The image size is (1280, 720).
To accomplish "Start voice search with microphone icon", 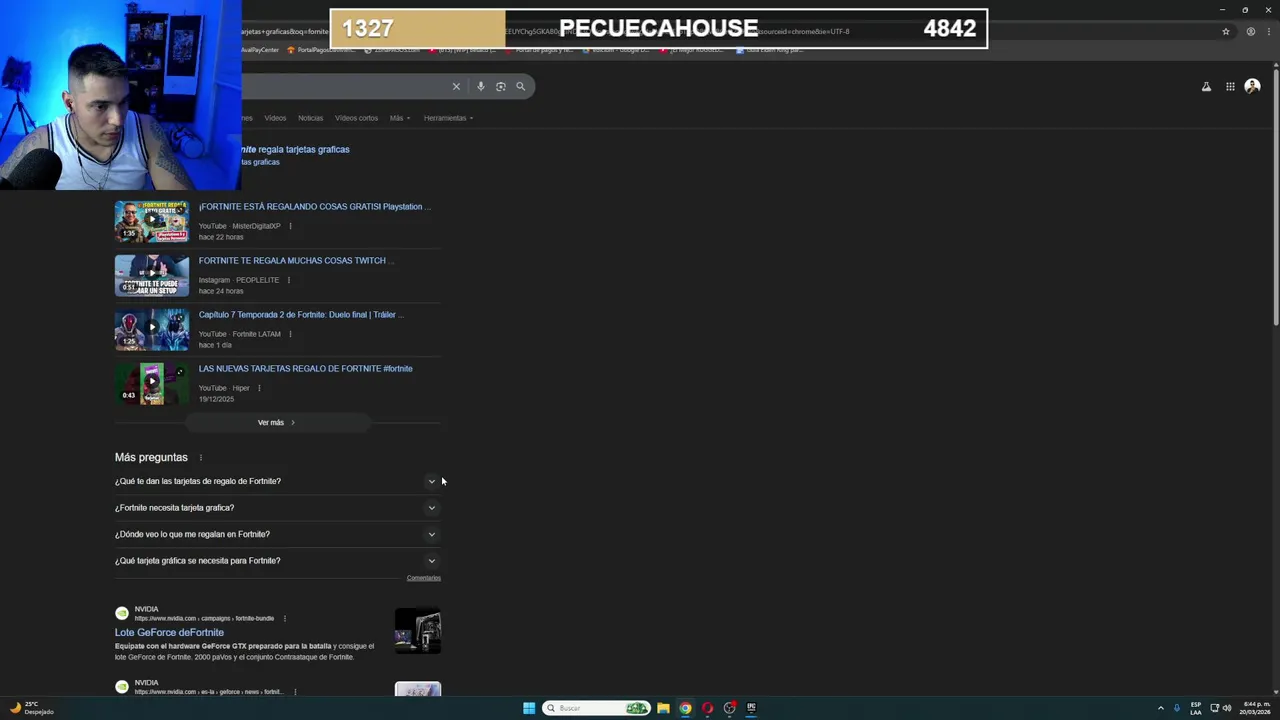I will click(481, 87).
